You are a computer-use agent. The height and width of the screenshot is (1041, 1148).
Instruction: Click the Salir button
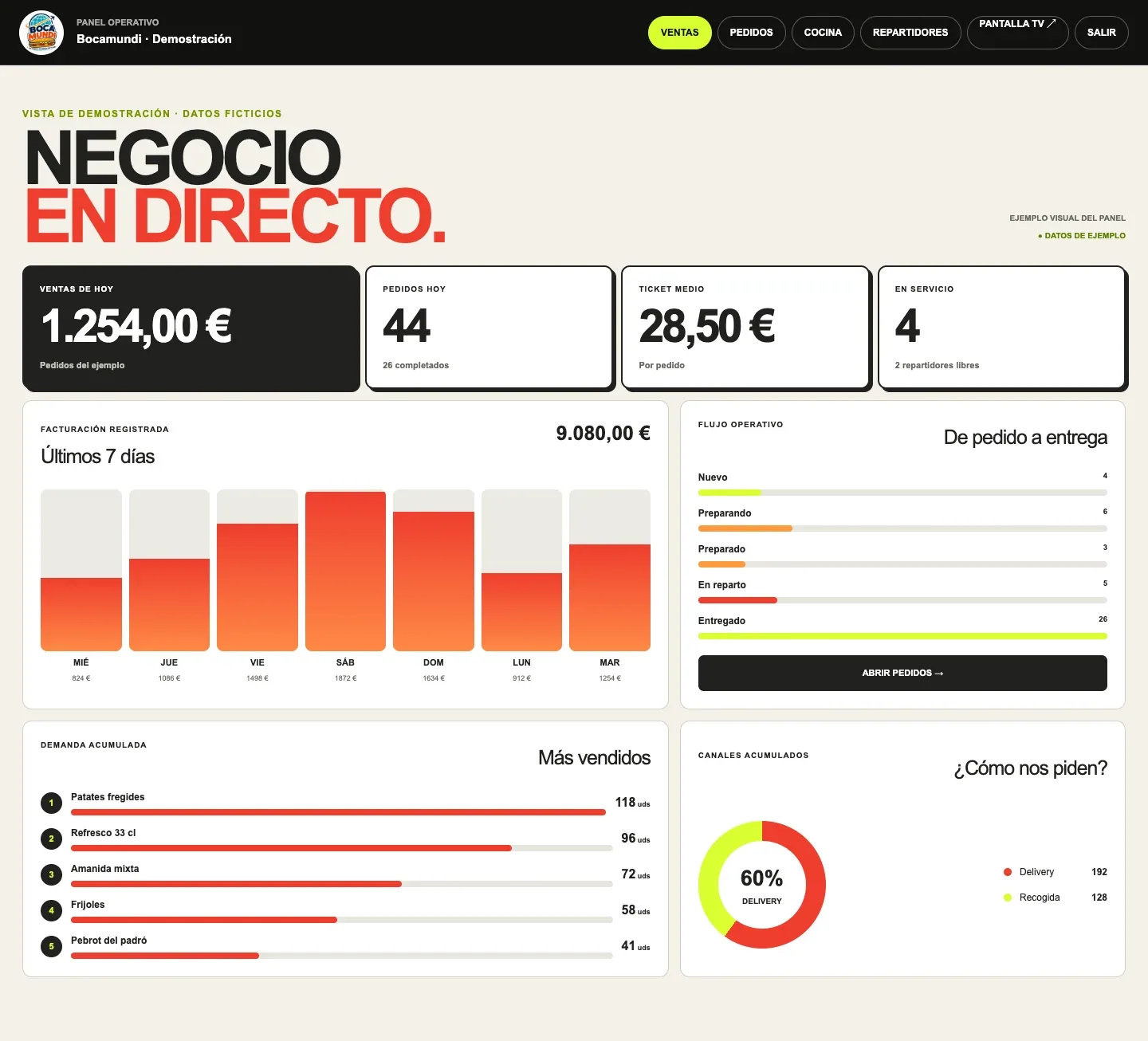coord(1101,33)
